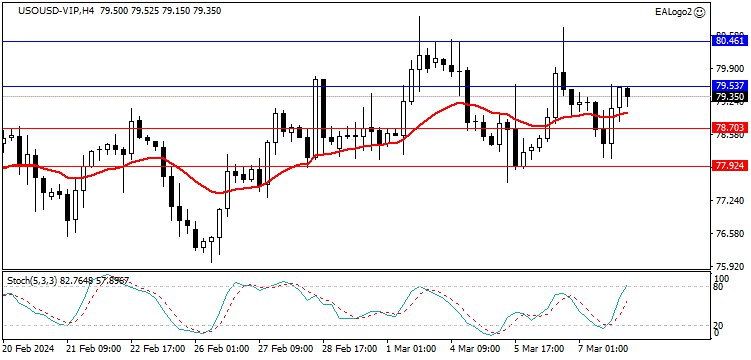Select the red horizontal line at 77.924
751x360 pixels.
point(356,167)
